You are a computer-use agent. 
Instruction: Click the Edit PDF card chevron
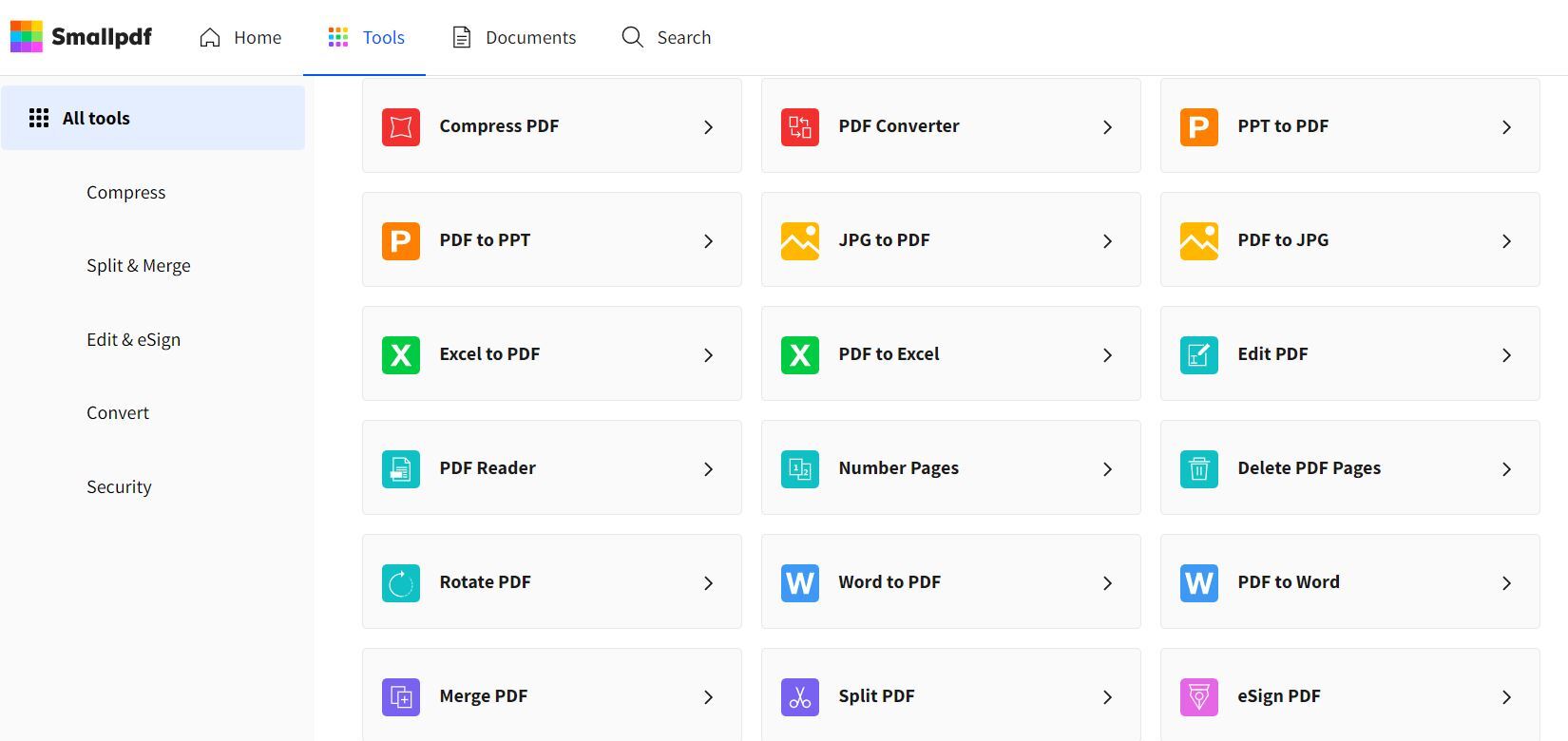[1506, 354]
